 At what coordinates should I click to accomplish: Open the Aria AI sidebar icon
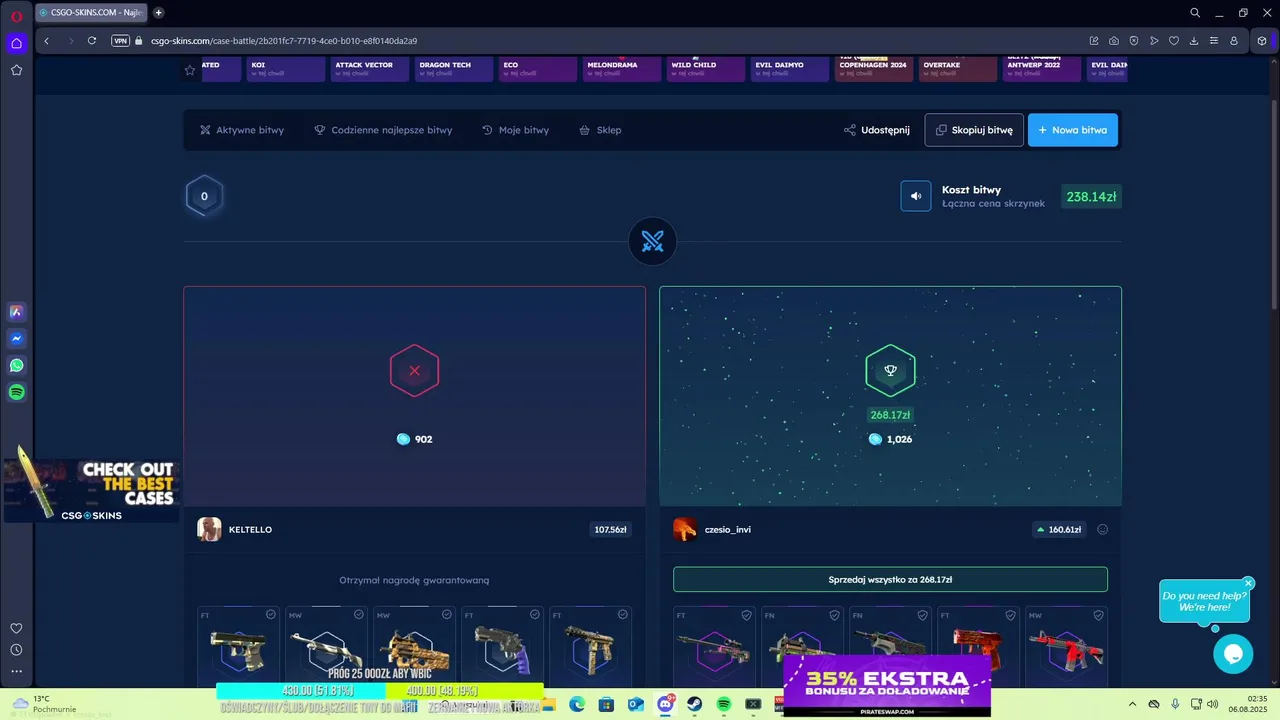16,311
